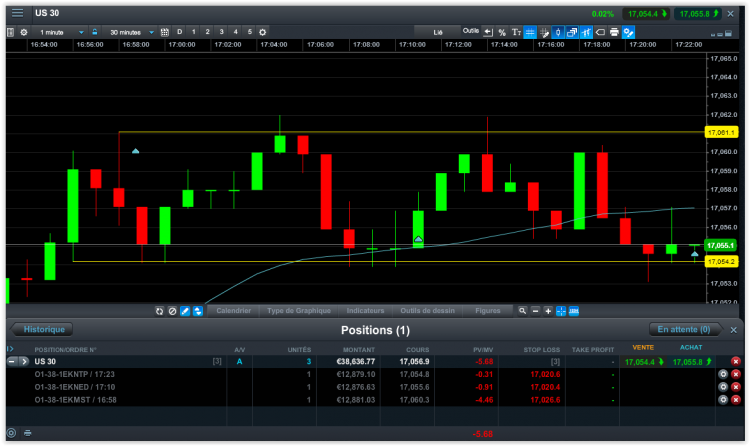Toggle the horizontal grid lines button
The image size is (750, 446).
click(530, 32)
